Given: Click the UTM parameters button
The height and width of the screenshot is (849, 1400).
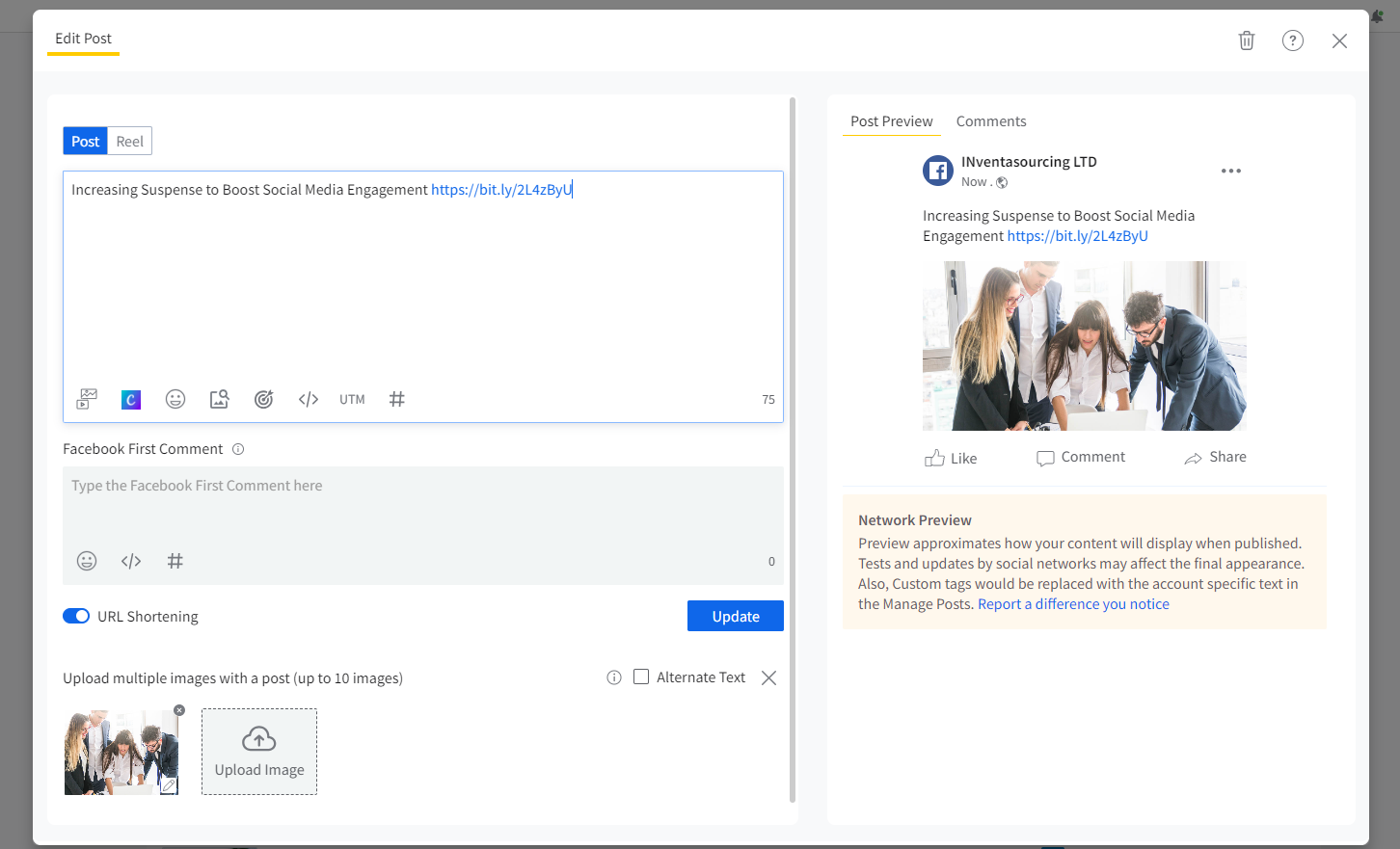Looking at the screenshot, I should click(352, 399).
